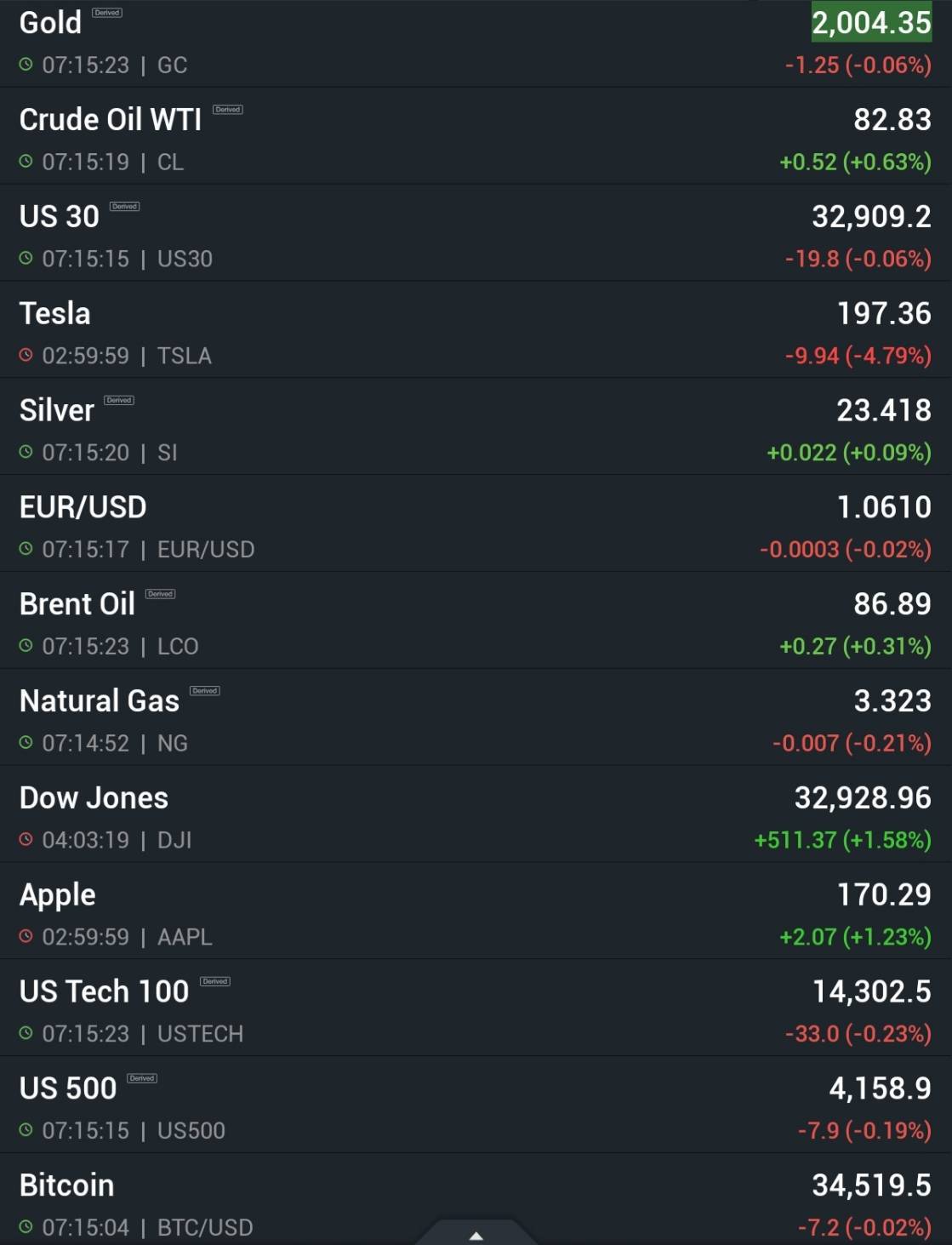This screenshot has width=952, height=1245.
Task: Click the Dow Jones change +511.37 (+1.58%)
Action: [x=842, y=841]
